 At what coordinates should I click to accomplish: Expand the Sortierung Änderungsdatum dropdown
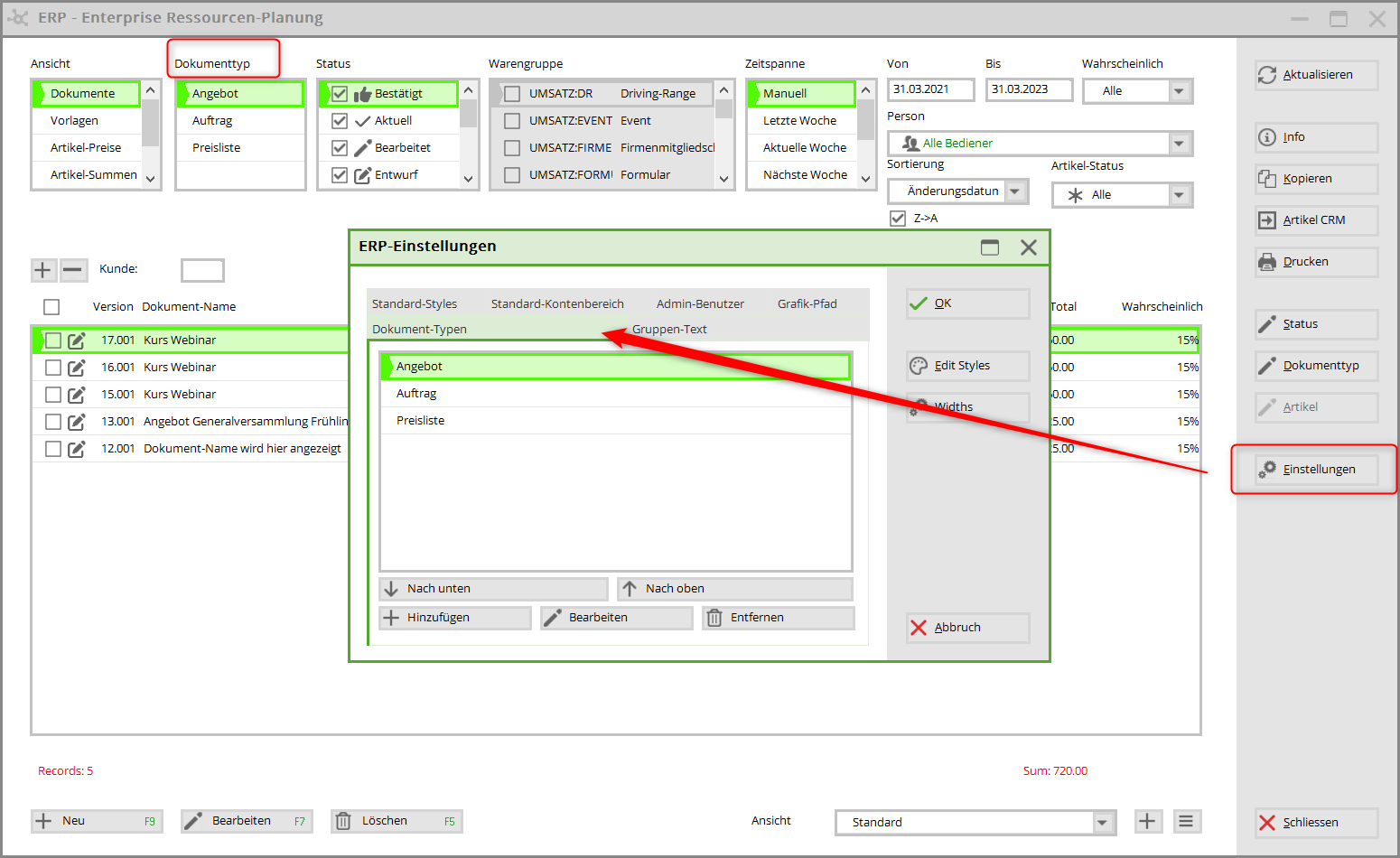[1015, 191]
